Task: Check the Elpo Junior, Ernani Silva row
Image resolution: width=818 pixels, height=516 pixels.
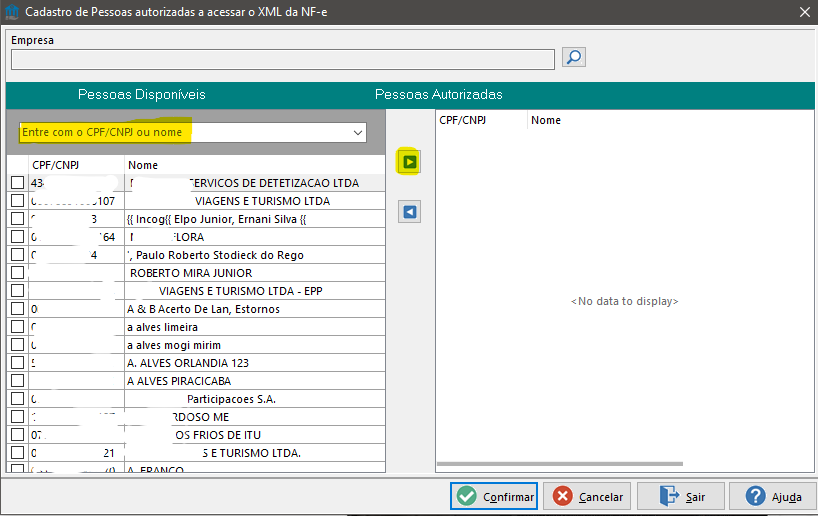Action: (x=18, y=219)
